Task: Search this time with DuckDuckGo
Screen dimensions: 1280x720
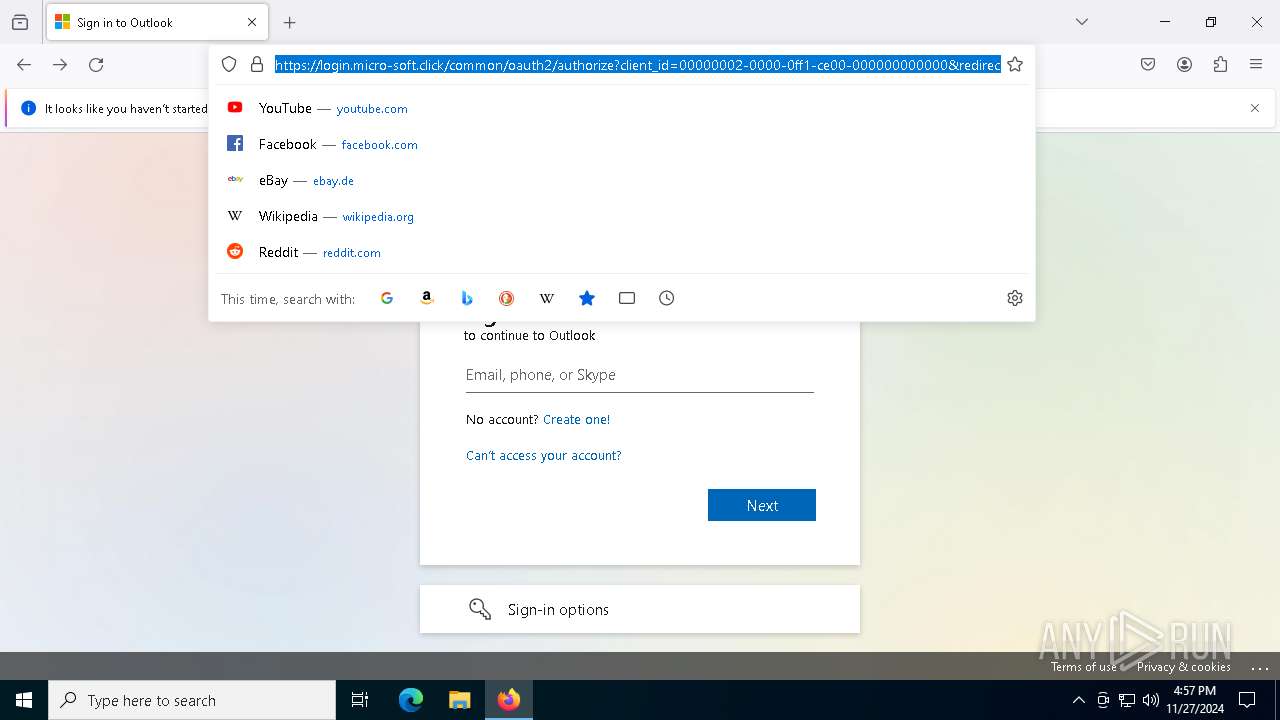Action: [x=507, y=298]
